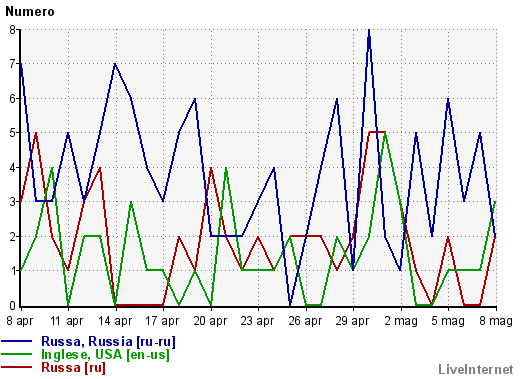
Task: Click the blue line peak at value 8
Action: [369, 30]
